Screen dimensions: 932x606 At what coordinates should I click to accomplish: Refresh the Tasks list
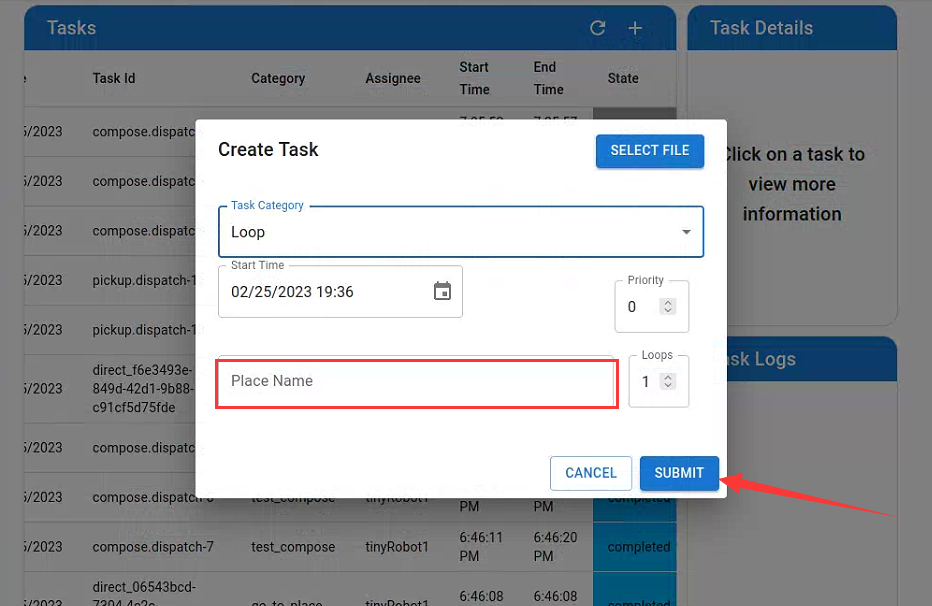[x=597, y=28]
